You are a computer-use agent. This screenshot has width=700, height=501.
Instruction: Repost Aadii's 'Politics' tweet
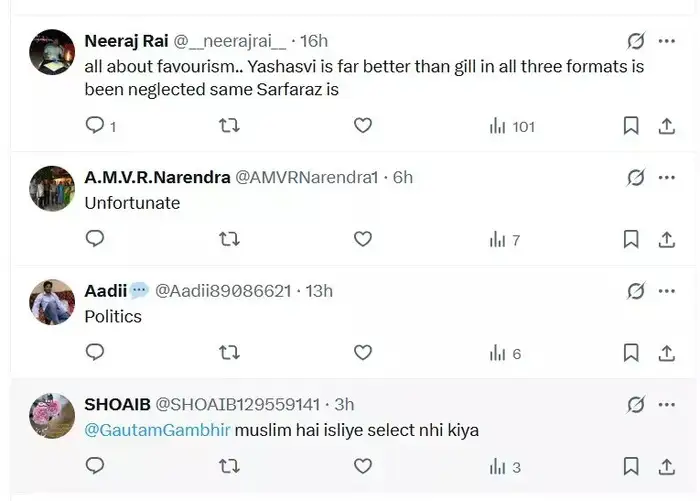point(229,353)
